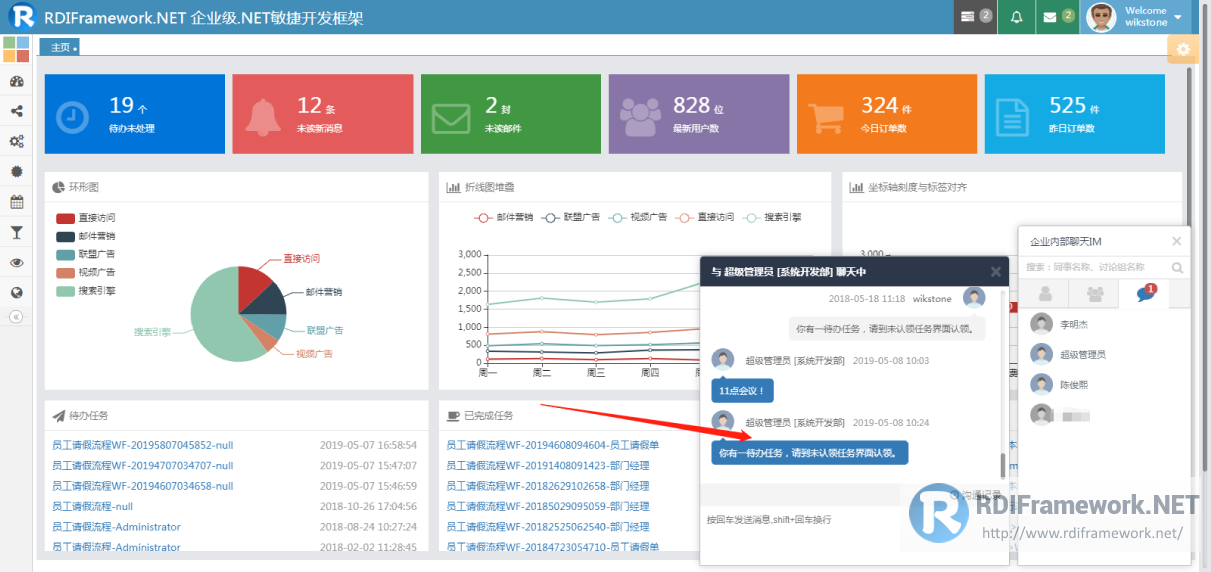Click the orange settings gear button
The width and height of the screenshot is (1211, 572).
(x=1183, y=50)
